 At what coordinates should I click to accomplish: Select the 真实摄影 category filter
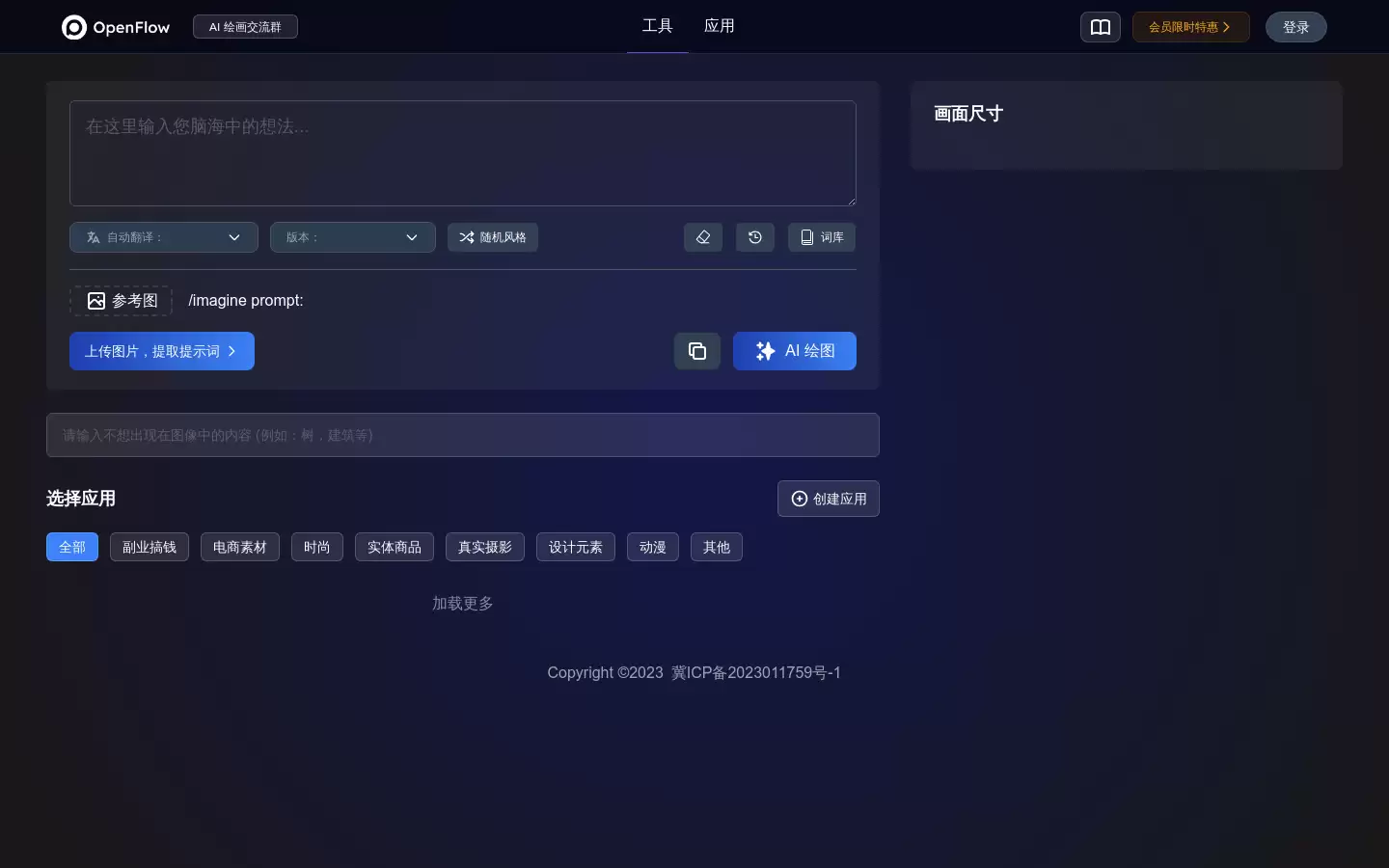tap(485, 547)
